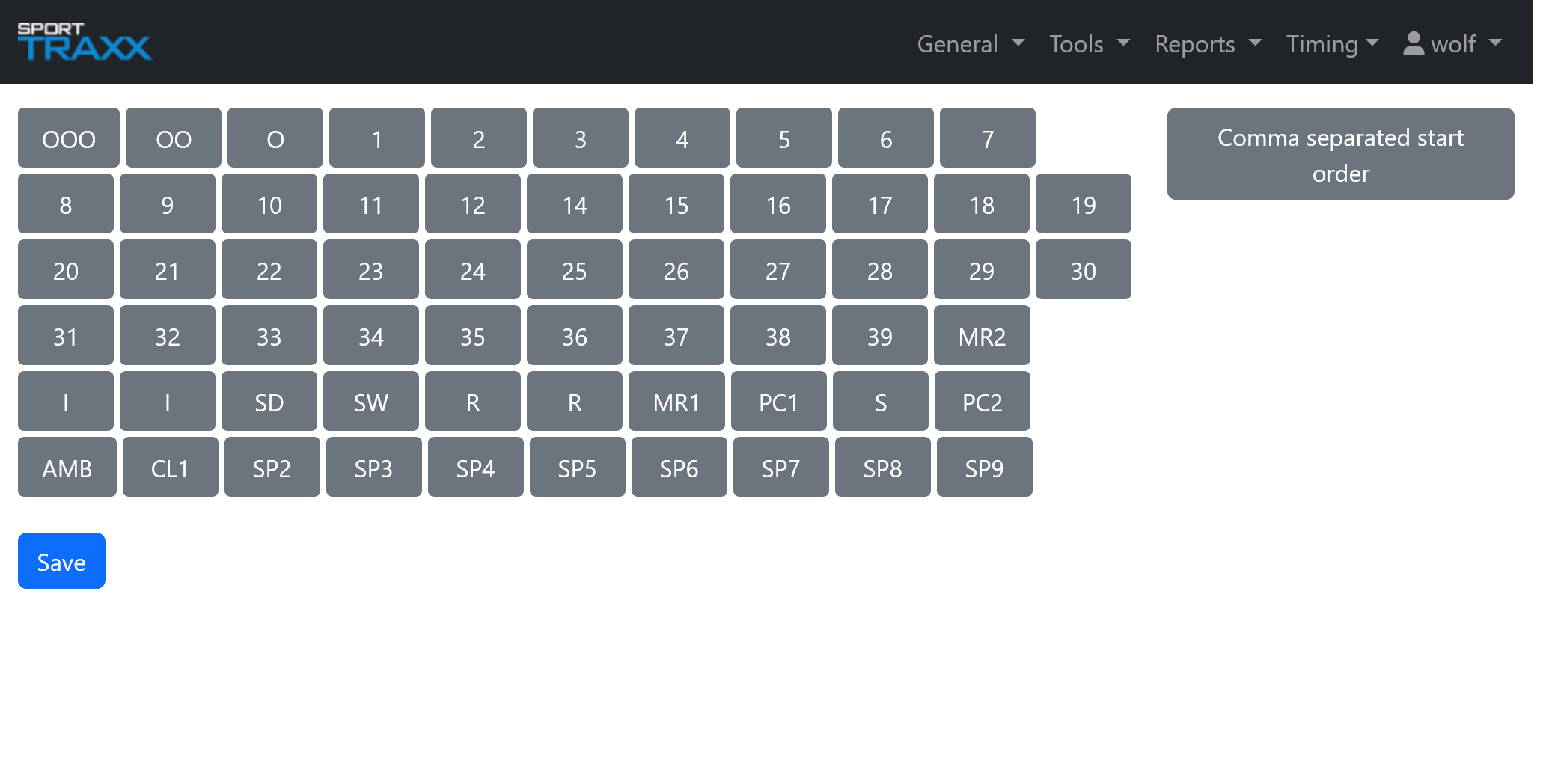The image size is (1552, 784).
Task: Toggle the S tile
Action: point(880,402)
